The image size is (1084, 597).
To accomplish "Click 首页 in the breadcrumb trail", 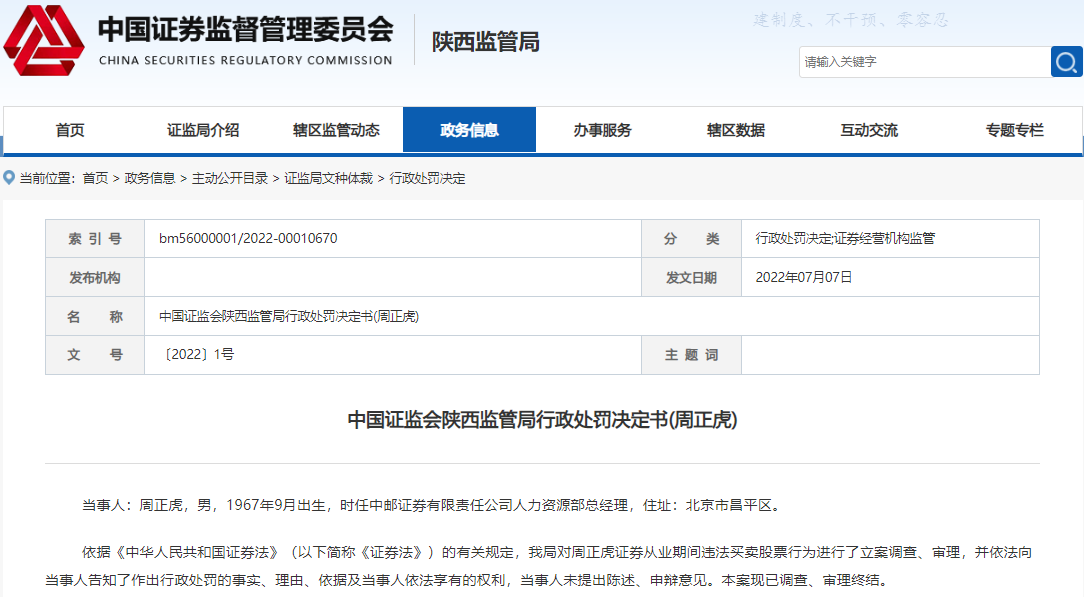I will [x=95, y=178].
